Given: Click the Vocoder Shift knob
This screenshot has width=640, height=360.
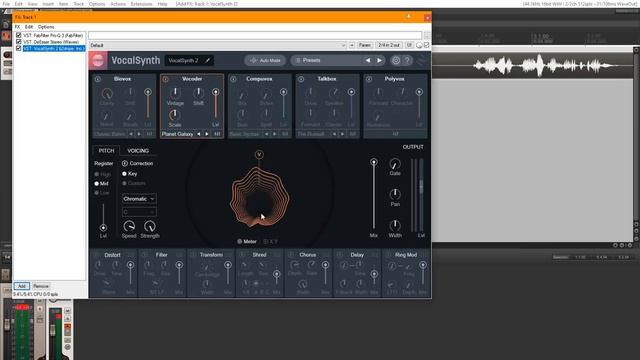Looking at the screenshot, I should point(198,93).
